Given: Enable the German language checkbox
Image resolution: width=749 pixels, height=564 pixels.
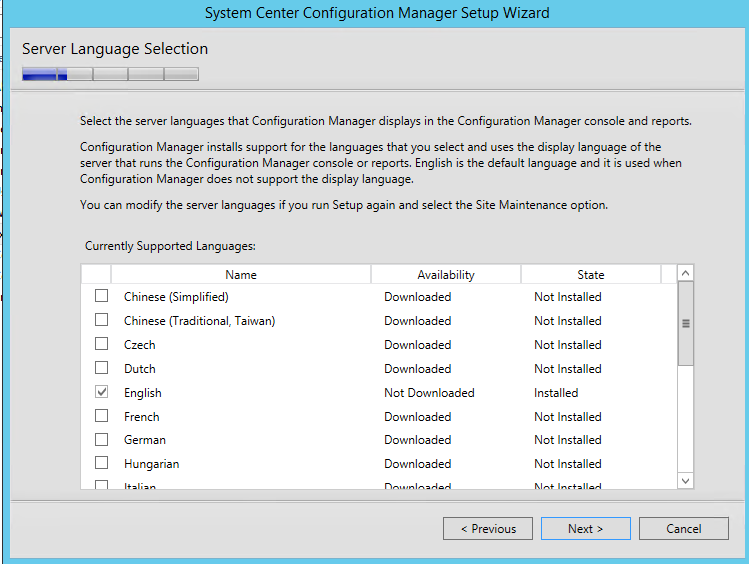Looking at the screenshot, I should coord(101,439).
